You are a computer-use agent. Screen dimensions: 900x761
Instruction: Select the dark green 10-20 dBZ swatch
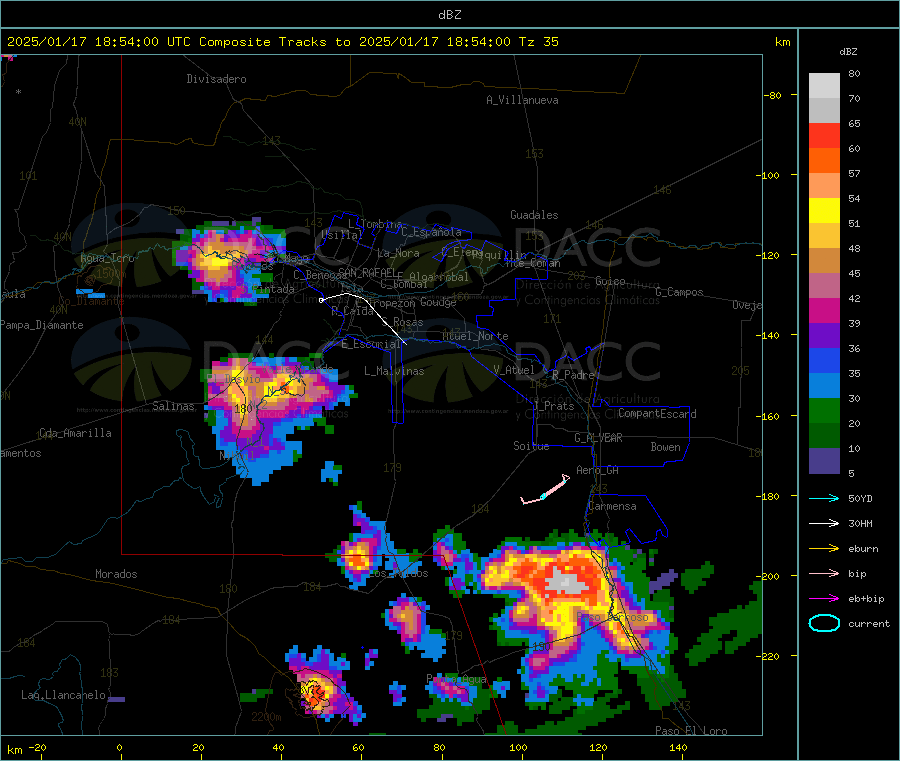pyautogui.click(x=824, y=436)
